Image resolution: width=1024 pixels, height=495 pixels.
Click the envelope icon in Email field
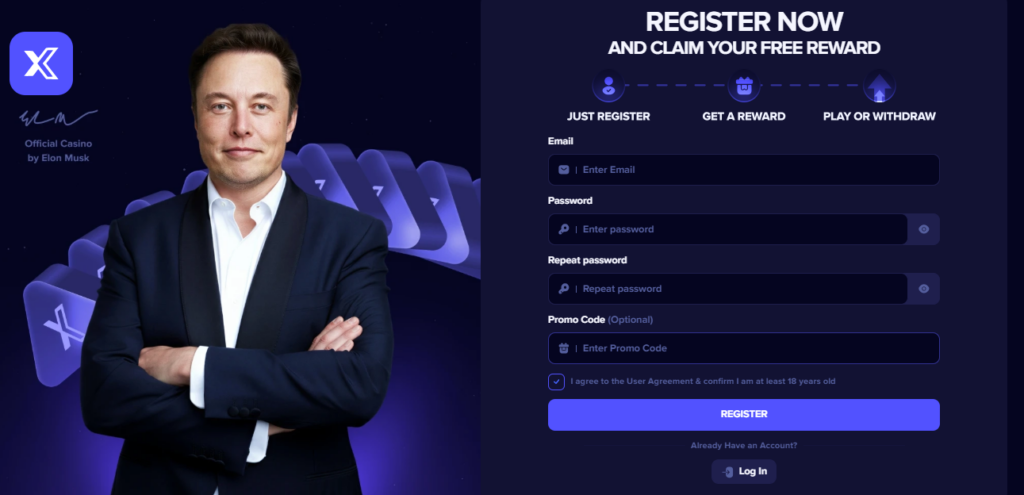click(564, 170)
